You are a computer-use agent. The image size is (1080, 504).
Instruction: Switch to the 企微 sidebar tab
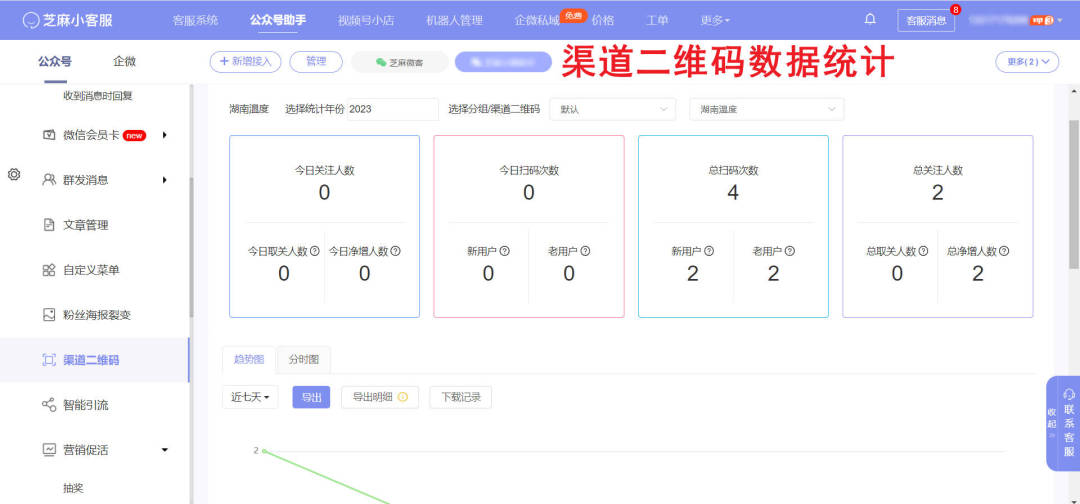pos(124,61)
